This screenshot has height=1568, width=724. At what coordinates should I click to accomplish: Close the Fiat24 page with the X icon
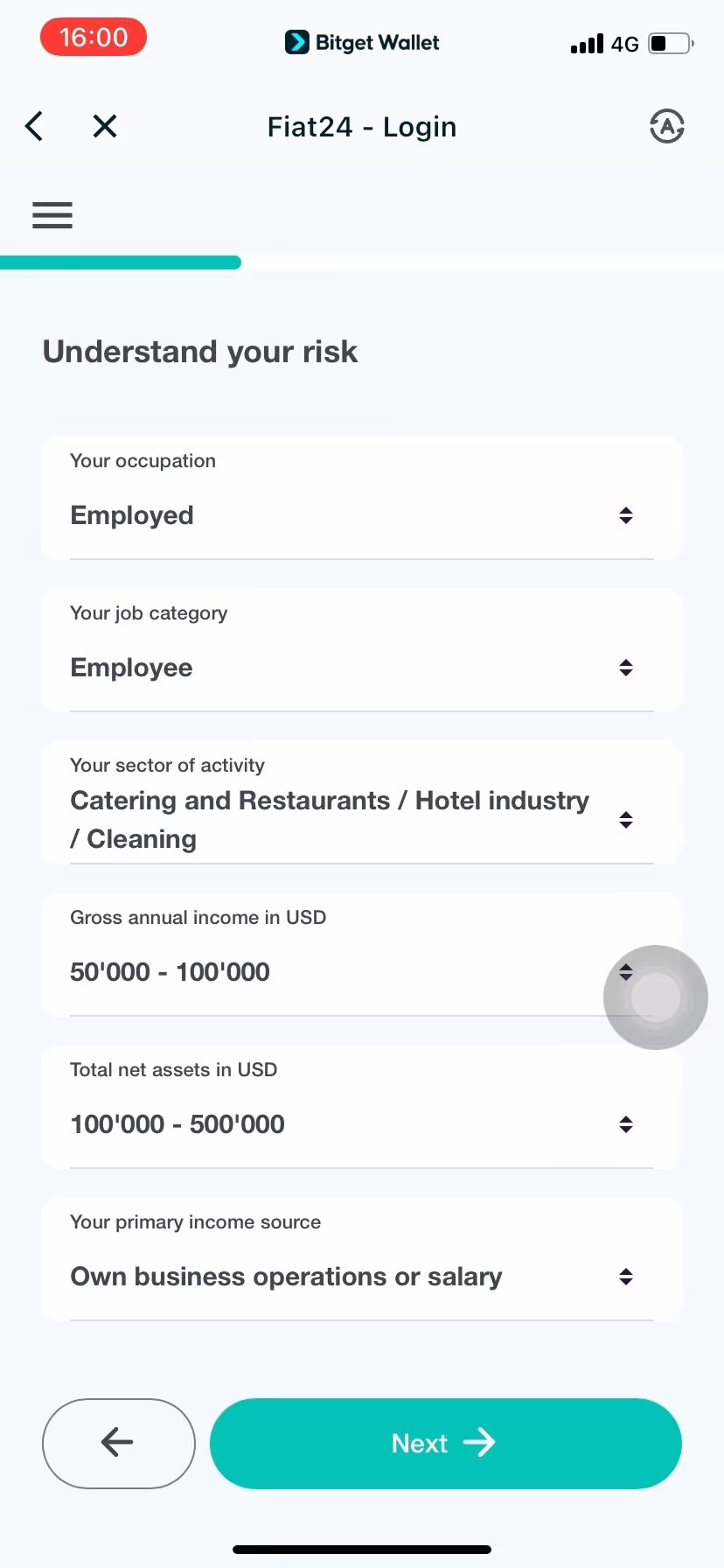[105, 127]
